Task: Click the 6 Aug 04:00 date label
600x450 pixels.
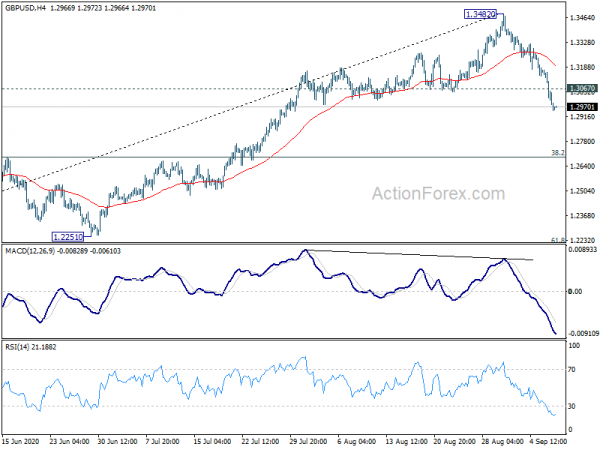Action: coord(357,442)
